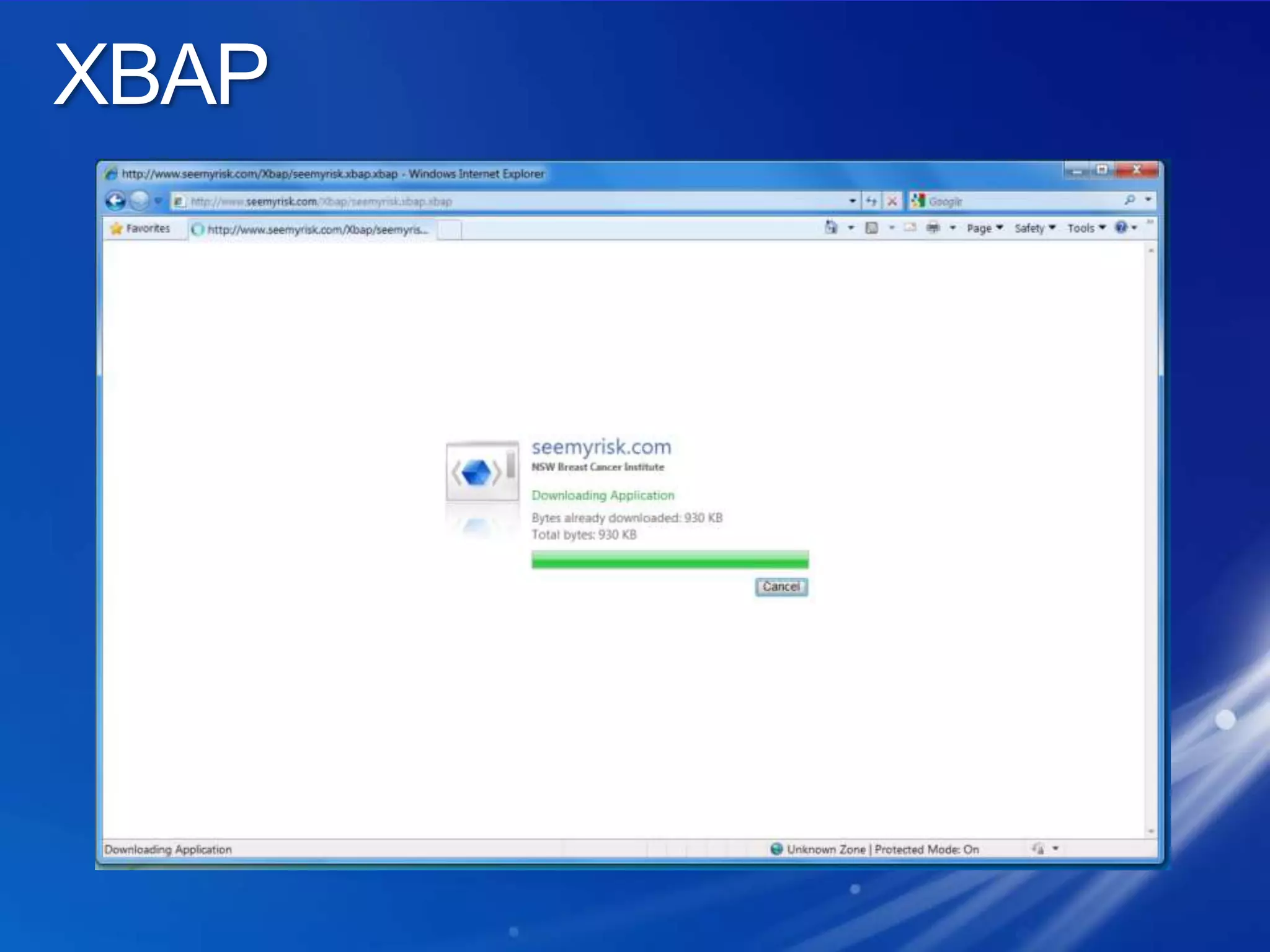Screen dimensions: 1270x952
Task: Expand the address bar history dropdown
Action: point(852,201)
